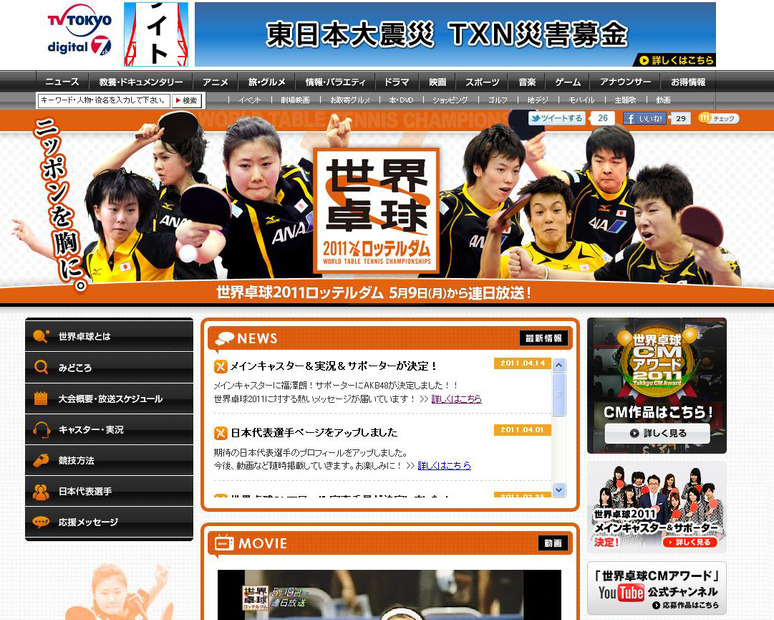Open the 世界卓球 CMアワード 2011 emblem
Screen dimensions: 774x620
[x=657, y=363]
